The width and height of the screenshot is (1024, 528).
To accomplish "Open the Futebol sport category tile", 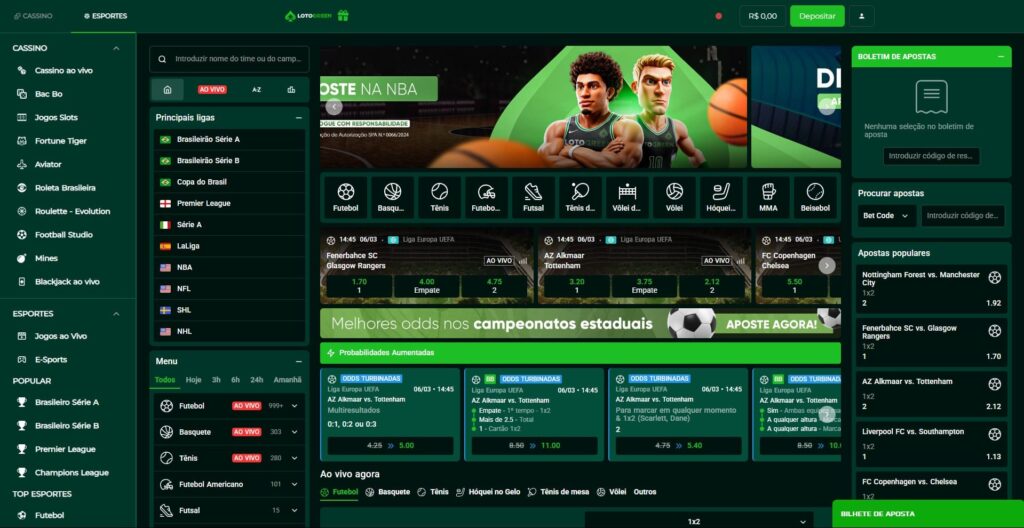I will click(345, 197).
